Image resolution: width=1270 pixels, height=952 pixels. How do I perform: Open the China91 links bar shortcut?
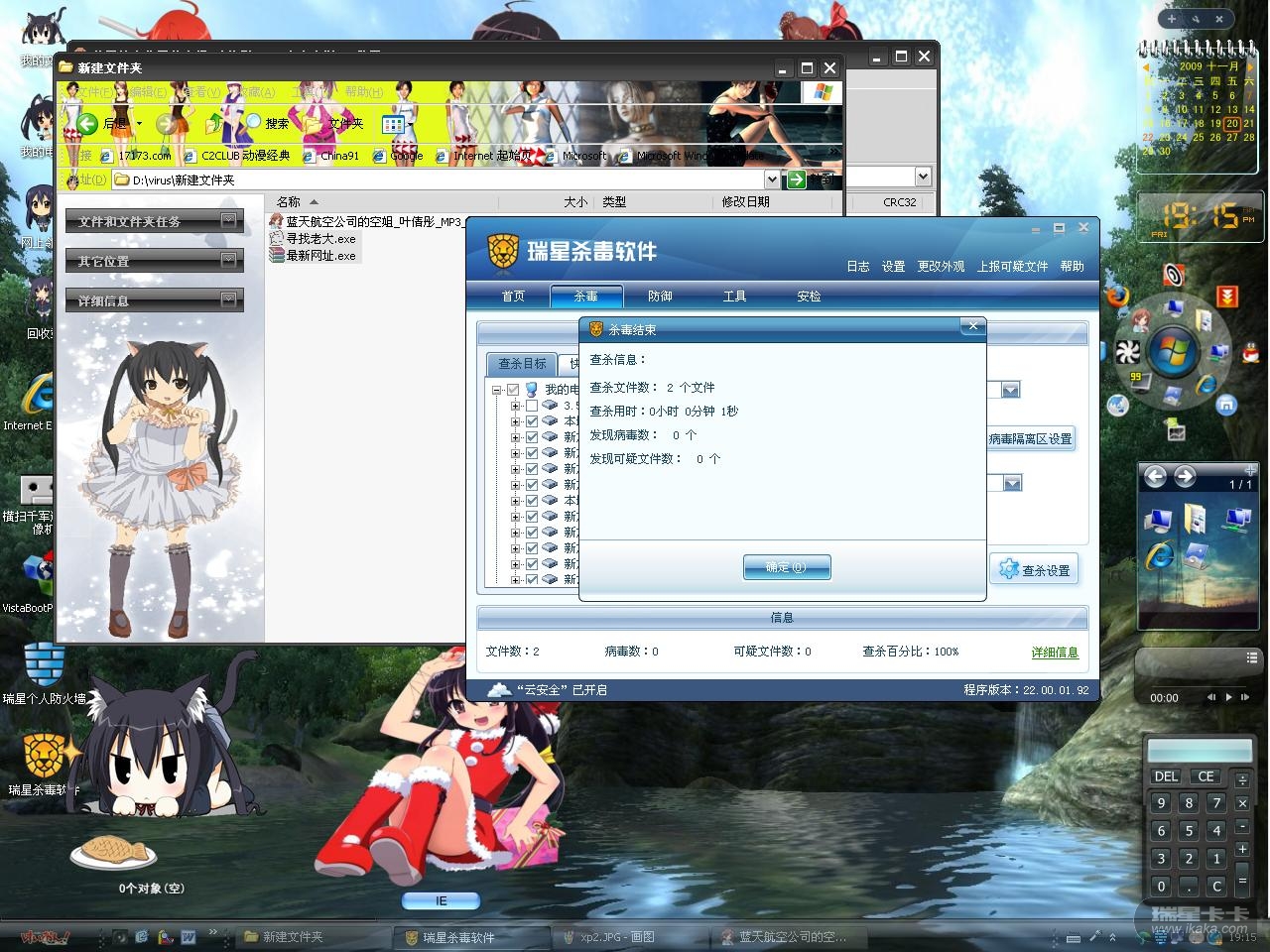pyautogui.click(x=331, y=156)
